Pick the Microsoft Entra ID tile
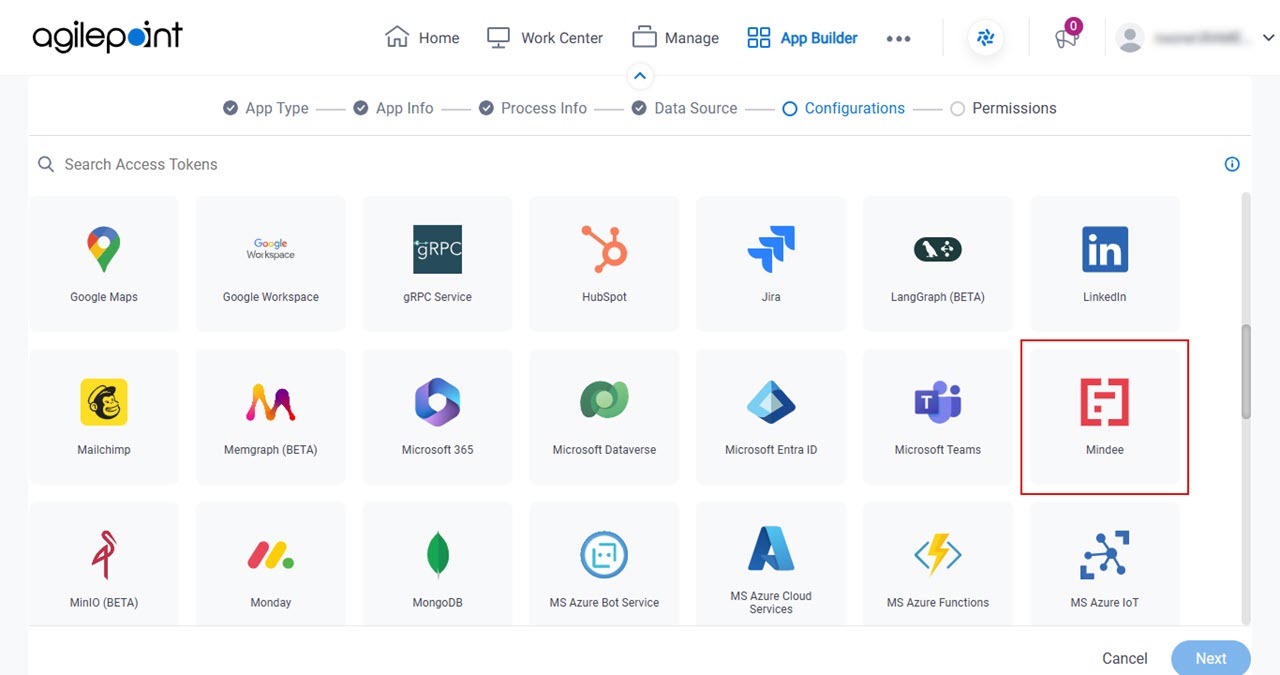The image size is (1280, 675). click(x=771, y=417)
